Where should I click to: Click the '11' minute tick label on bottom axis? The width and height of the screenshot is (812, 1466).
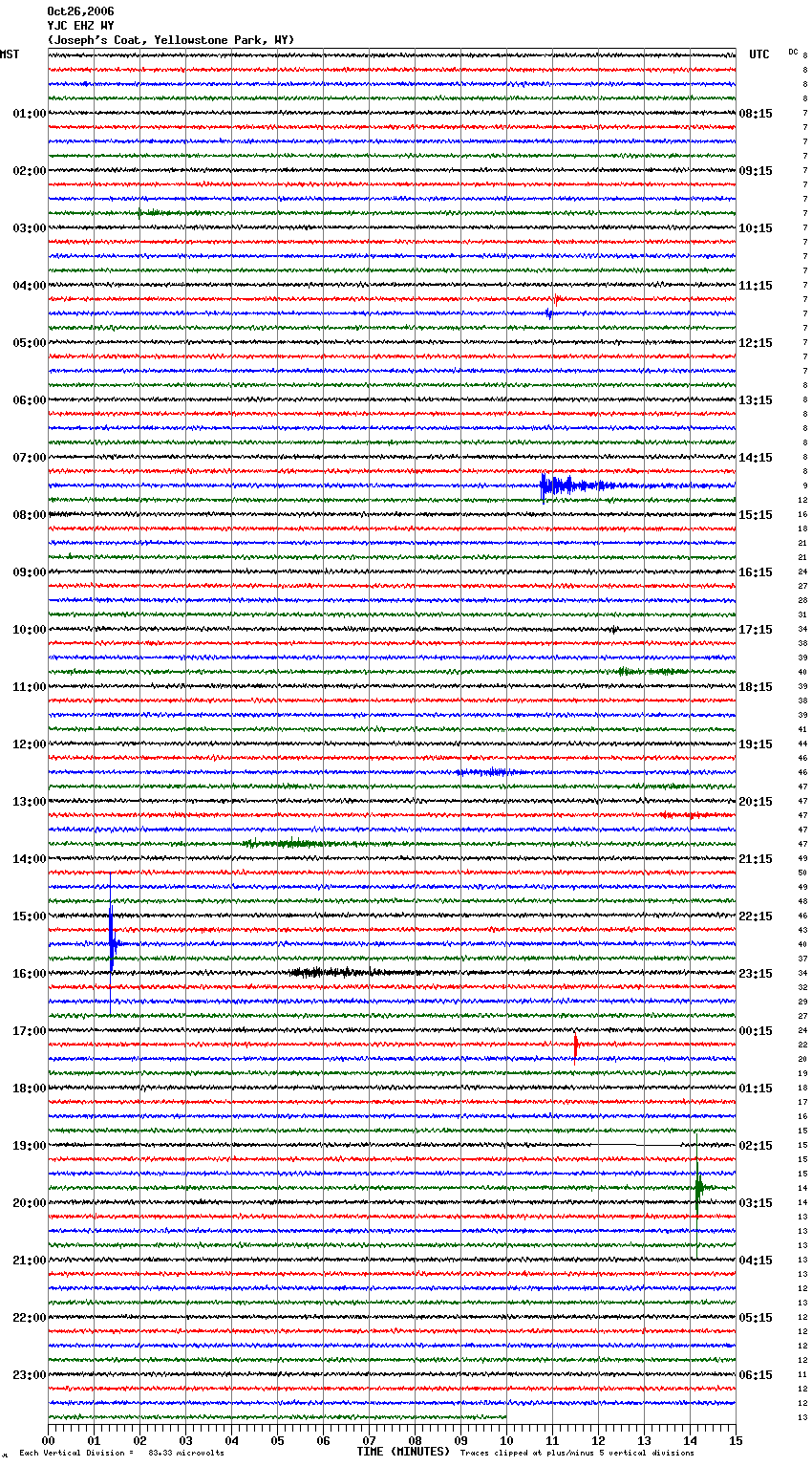coord(552,1440)
